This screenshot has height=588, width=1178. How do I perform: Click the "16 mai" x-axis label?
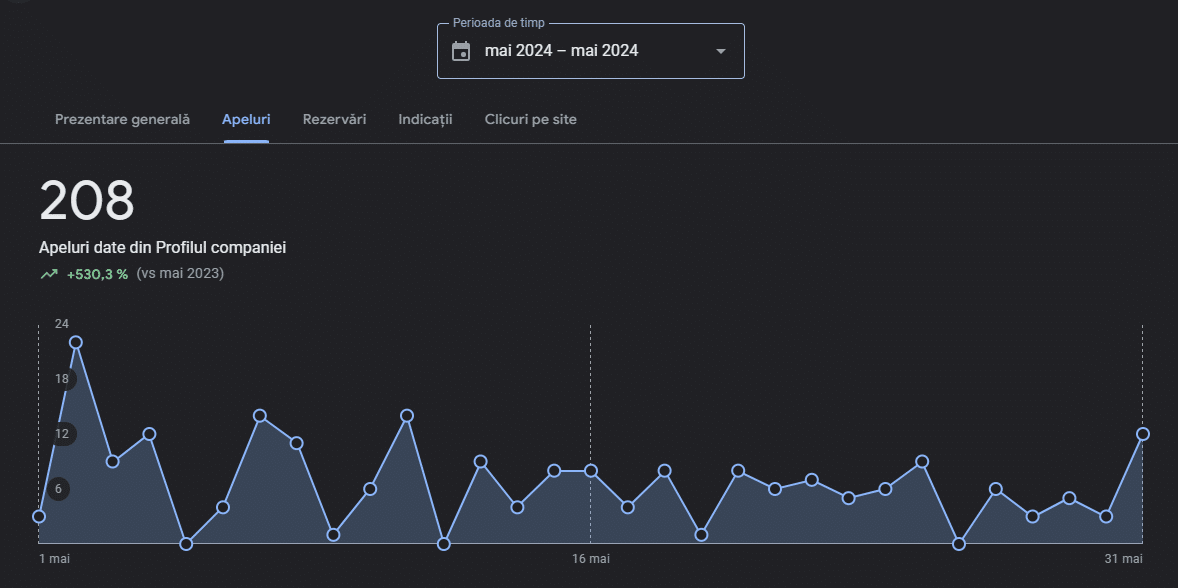coord(591,558)
